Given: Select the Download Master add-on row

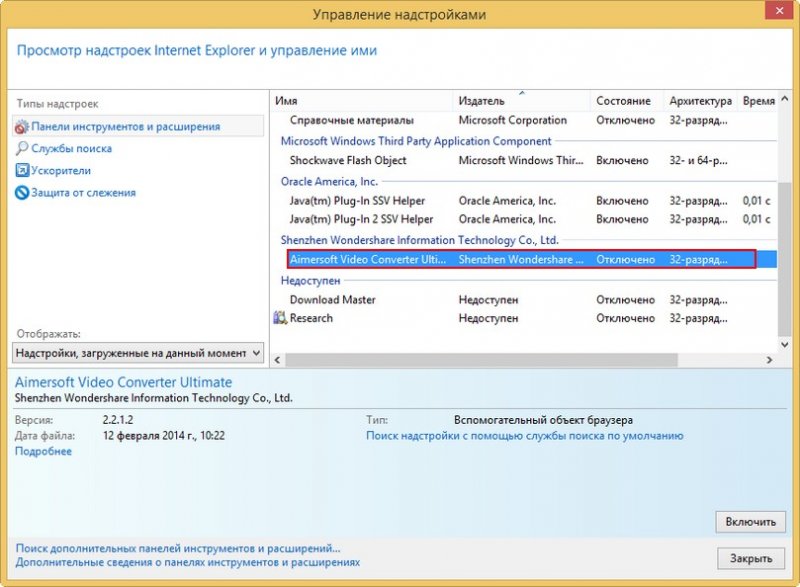Looking at the screenshot, I should click(333, 300).
